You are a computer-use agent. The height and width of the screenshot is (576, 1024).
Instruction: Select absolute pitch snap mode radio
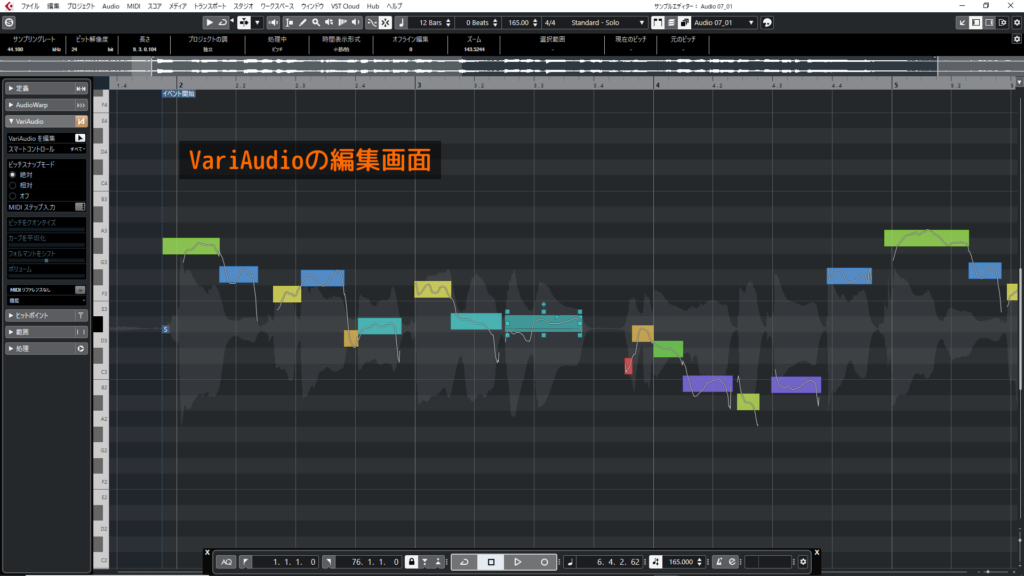coord(12,175)
